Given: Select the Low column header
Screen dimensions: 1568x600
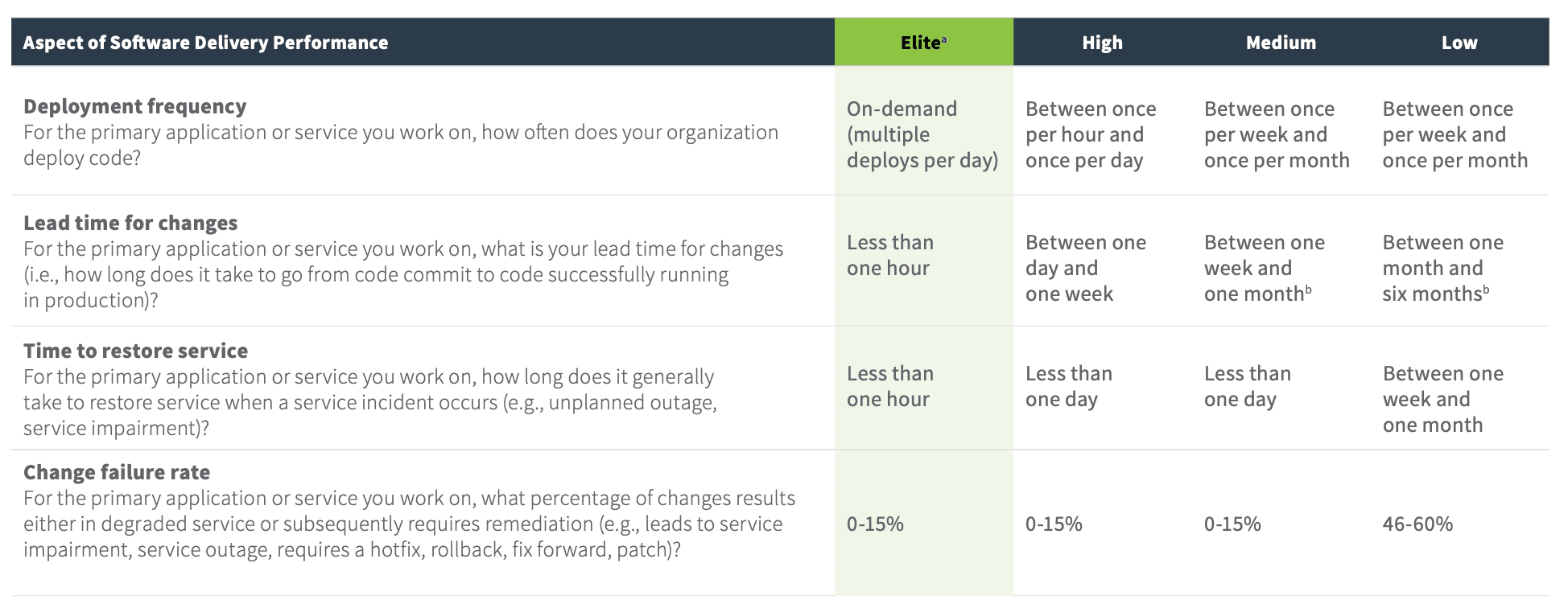Looking at the screenshot, I should (1459, 43).
